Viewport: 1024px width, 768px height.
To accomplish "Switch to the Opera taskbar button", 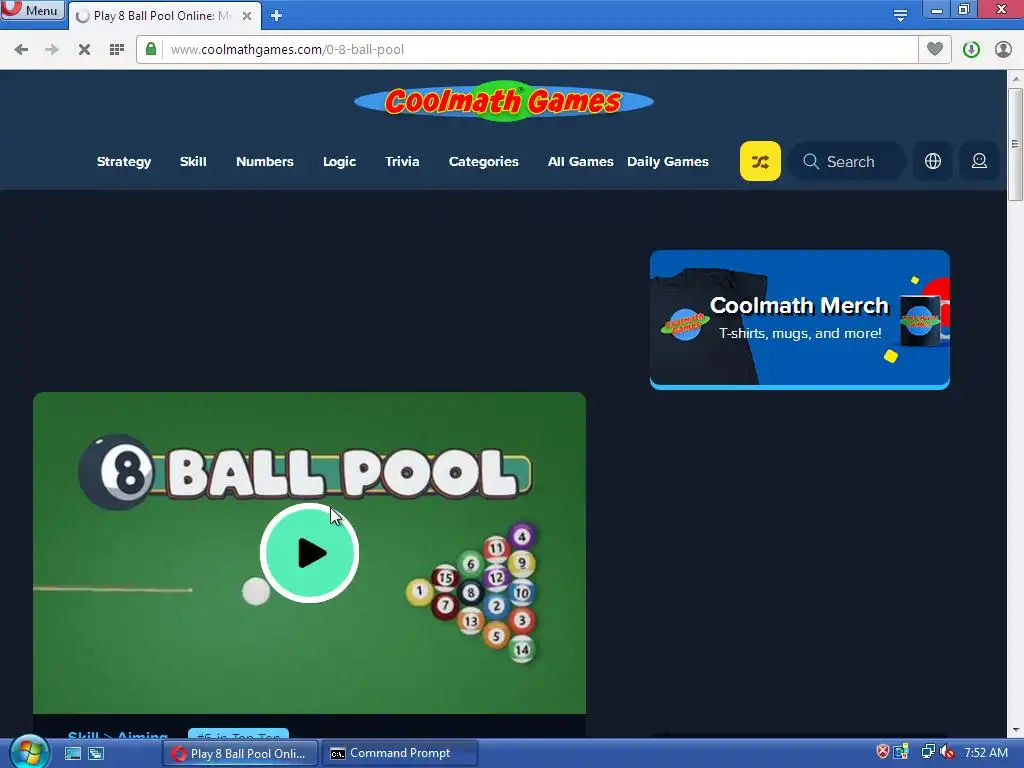I will 240,754.
